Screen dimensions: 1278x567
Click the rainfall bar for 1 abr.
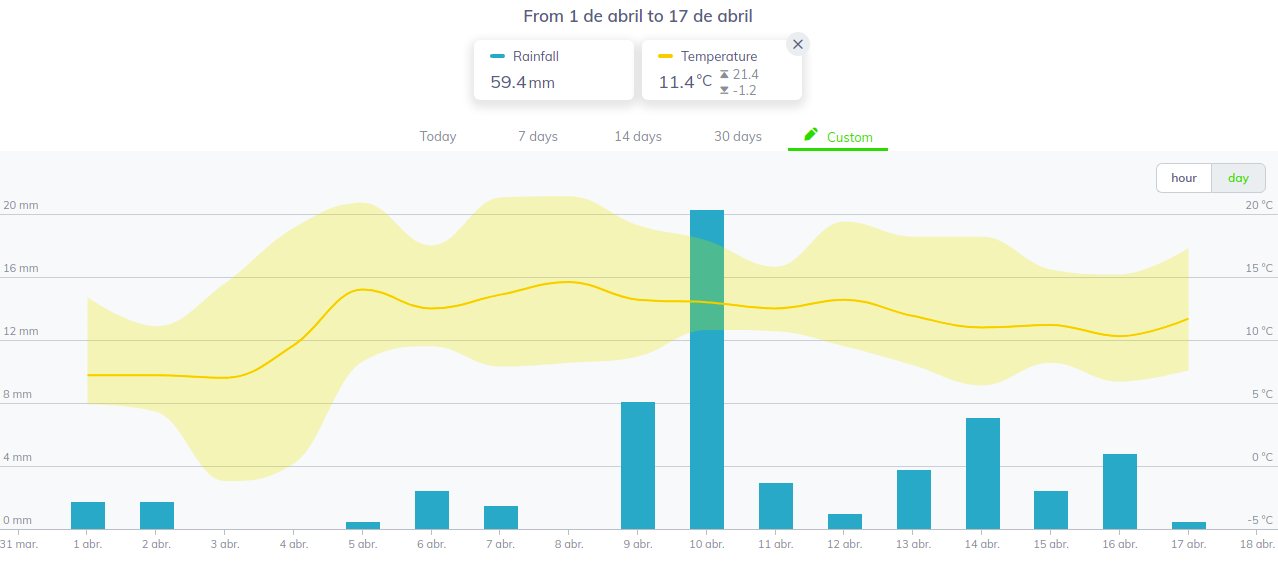88,515
